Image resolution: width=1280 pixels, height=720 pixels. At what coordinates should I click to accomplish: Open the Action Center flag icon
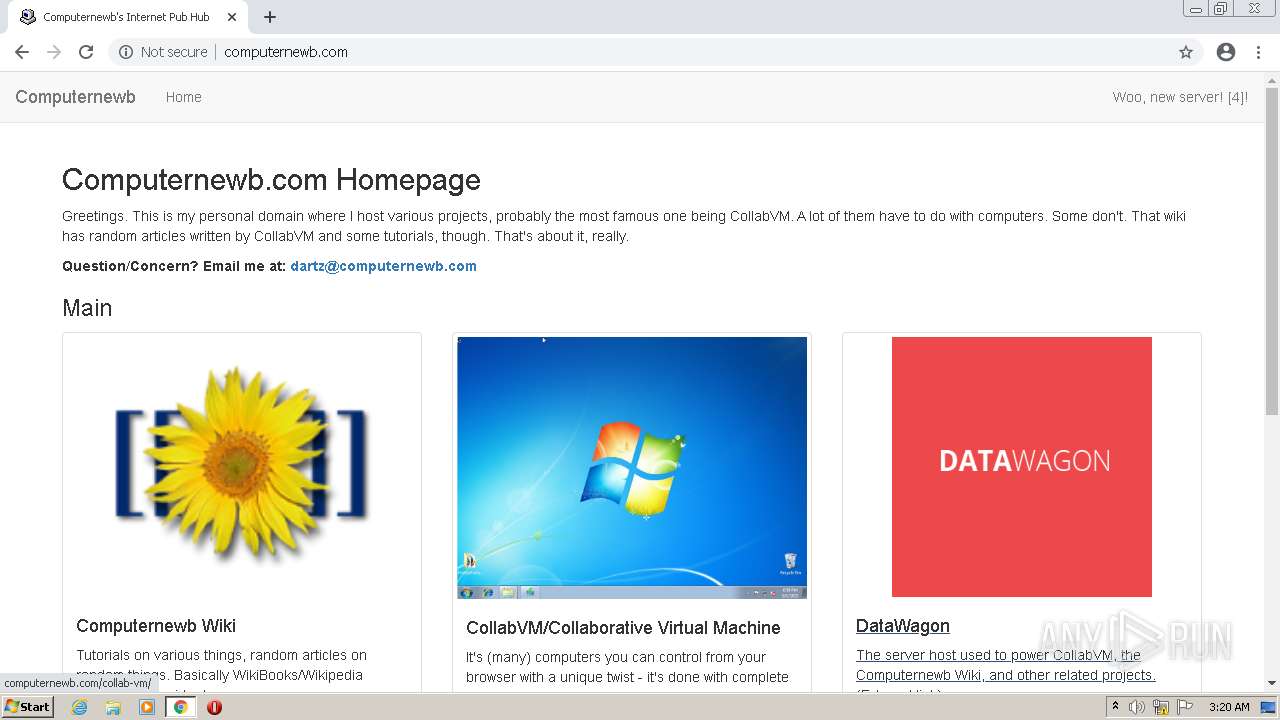coord(1183,707)
